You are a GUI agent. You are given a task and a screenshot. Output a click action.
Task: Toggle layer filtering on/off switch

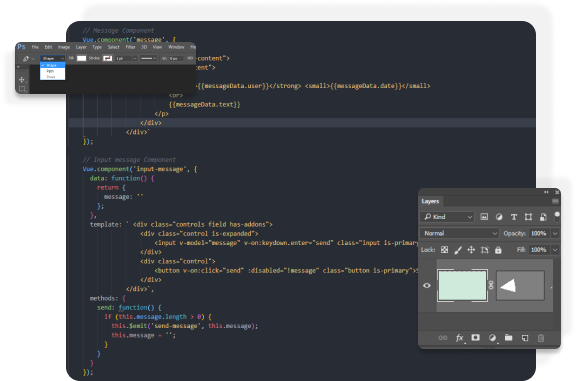tap(557, 216)
